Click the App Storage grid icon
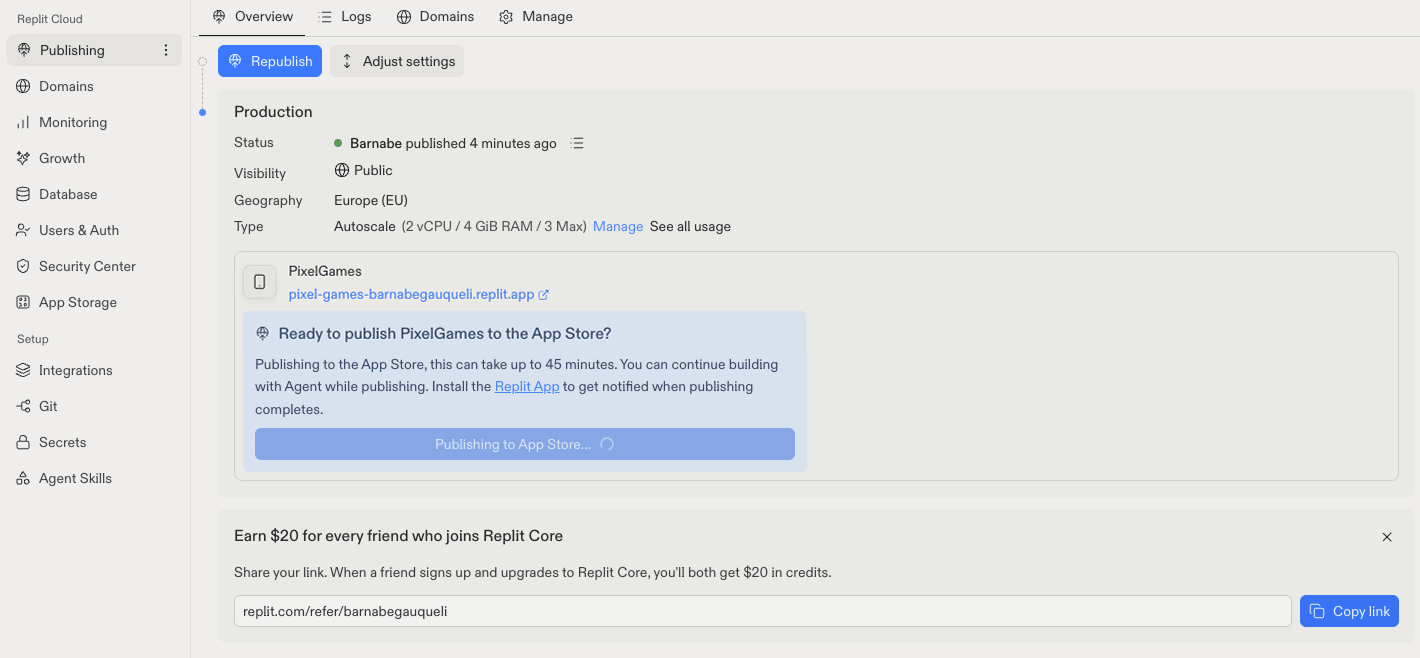This screenshot has height=658, width=1420. pyautogui.click(x=23, y=302)
